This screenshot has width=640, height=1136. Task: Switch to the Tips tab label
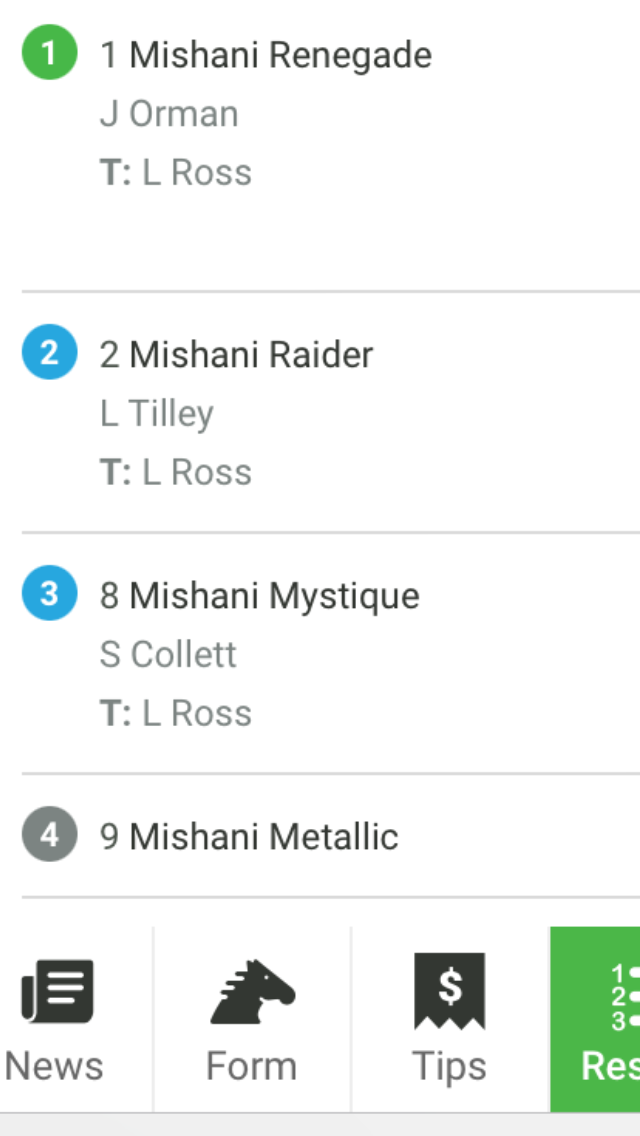pyautogui.click(x=449, y=1067)
